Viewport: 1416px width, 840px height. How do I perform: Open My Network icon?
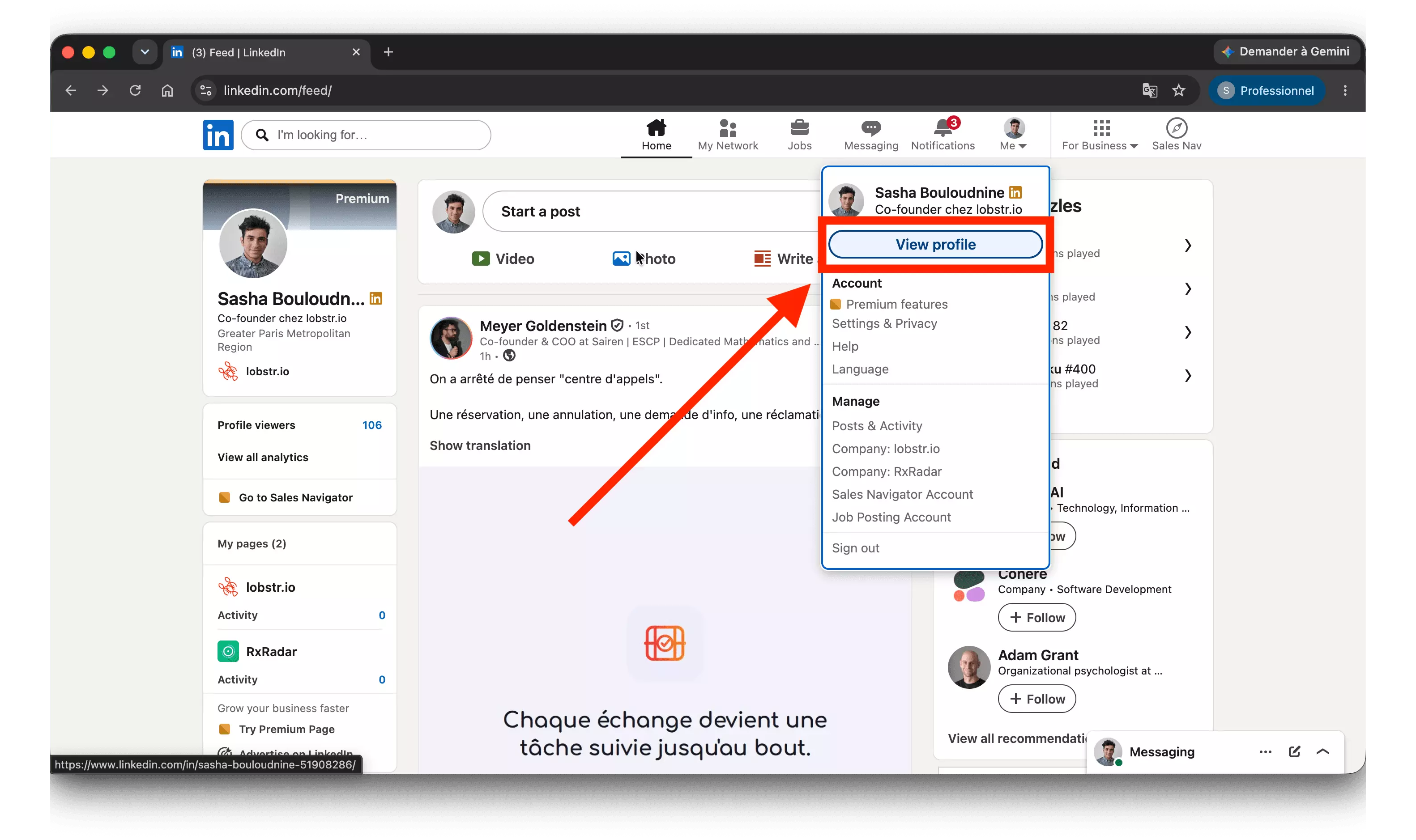click(728, 128)
